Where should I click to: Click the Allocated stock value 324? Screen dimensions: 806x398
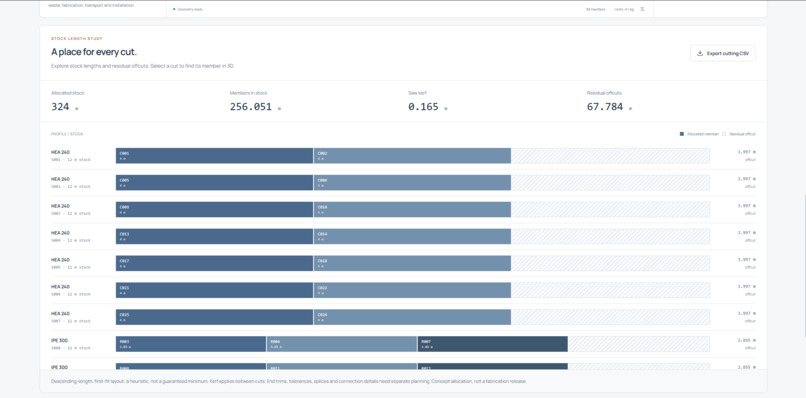click(60, 107)
